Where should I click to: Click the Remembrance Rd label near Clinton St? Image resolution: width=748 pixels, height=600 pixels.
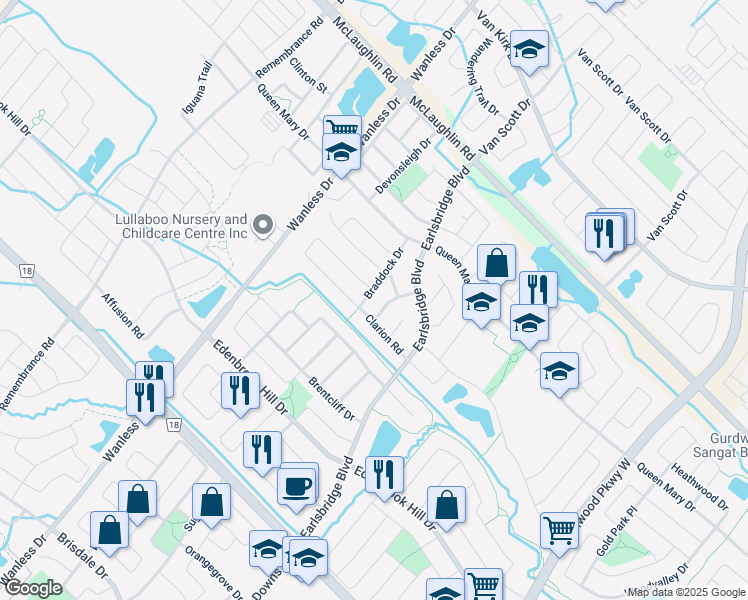coord(290,48)
